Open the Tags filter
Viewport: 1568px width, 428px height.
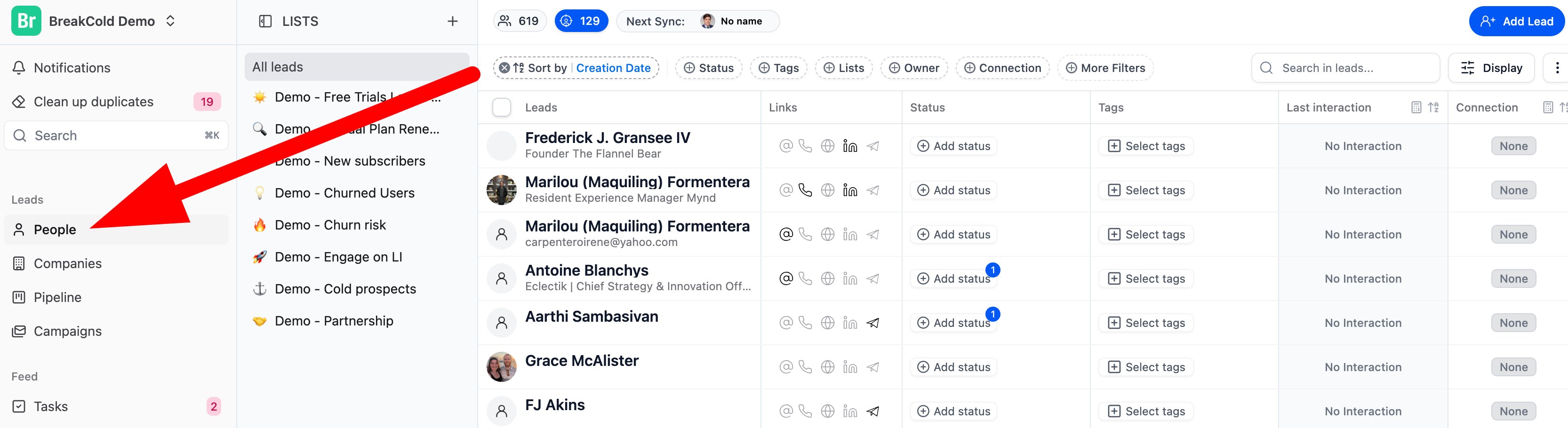778,68
